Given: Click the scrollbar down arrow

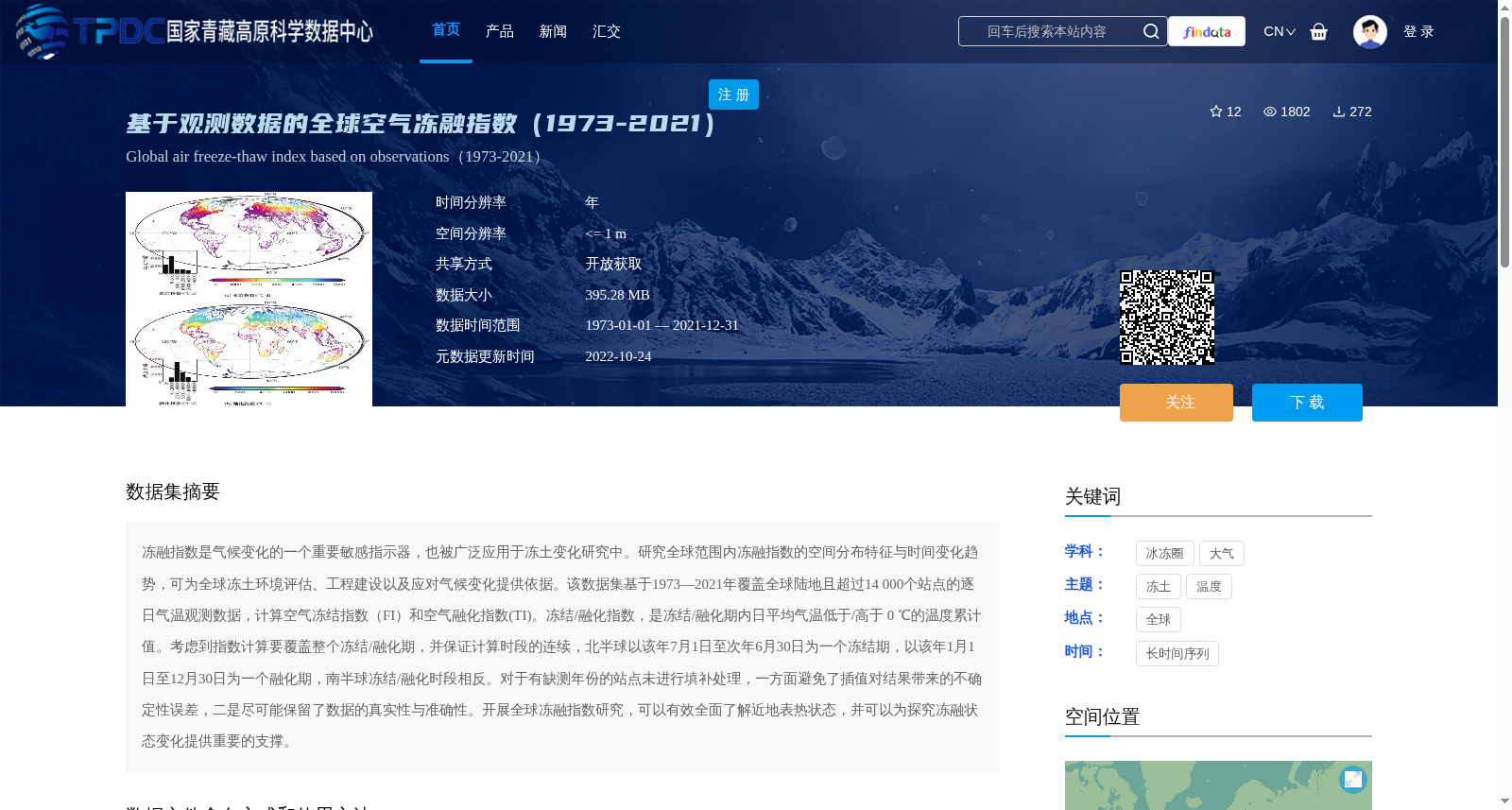Looking at the screenshot, I should [x=1504, y=801].
